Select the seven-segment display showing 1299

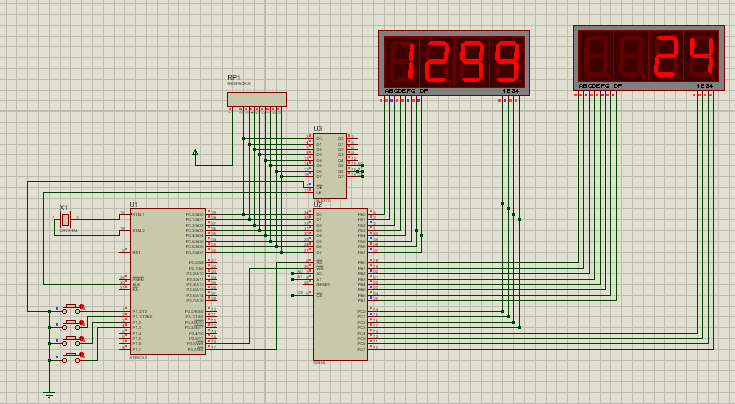[454, 63]
